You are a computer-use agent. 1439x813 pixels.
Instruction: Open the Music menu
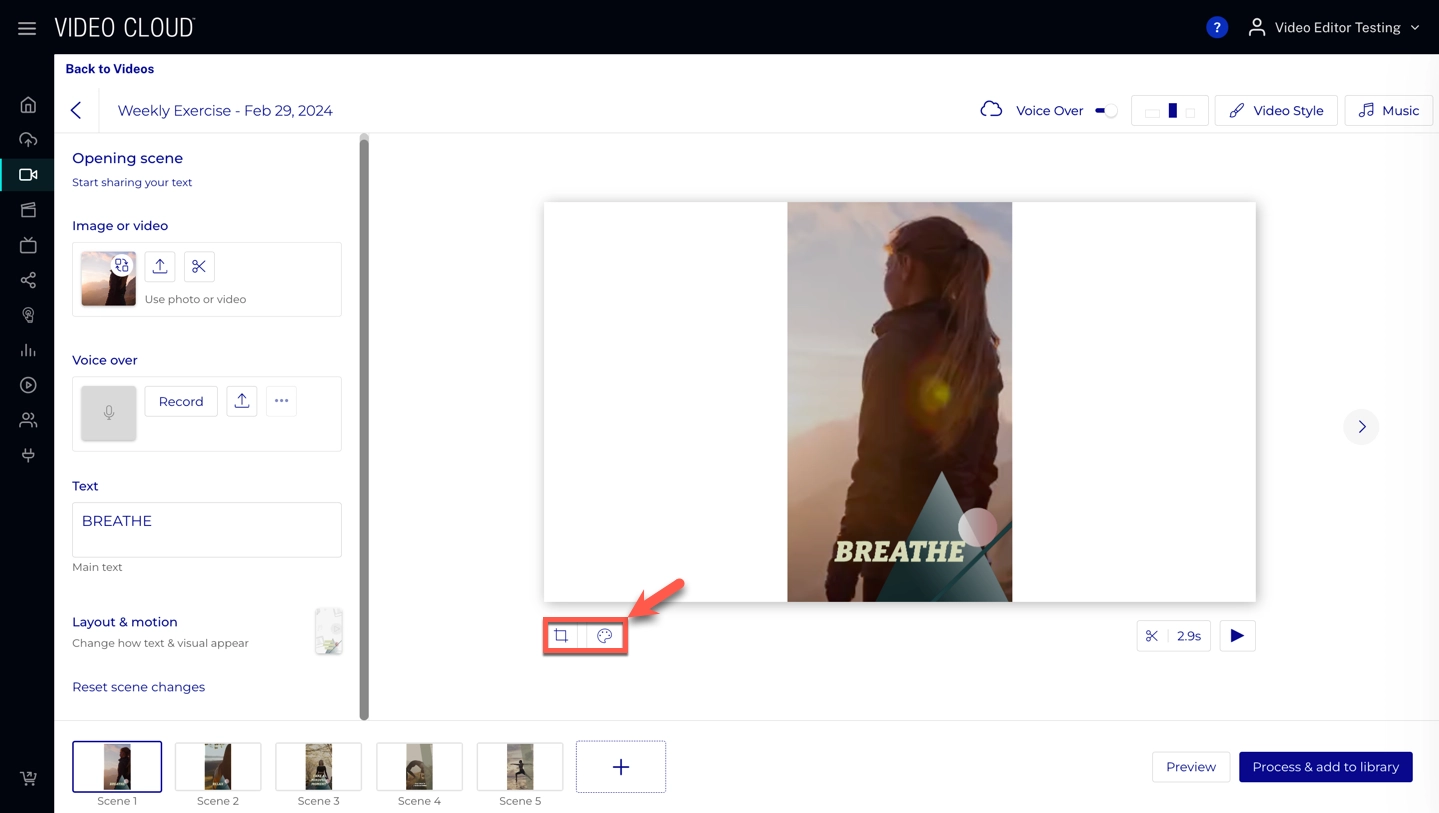pyautogui.click(x=1388, y=111)
